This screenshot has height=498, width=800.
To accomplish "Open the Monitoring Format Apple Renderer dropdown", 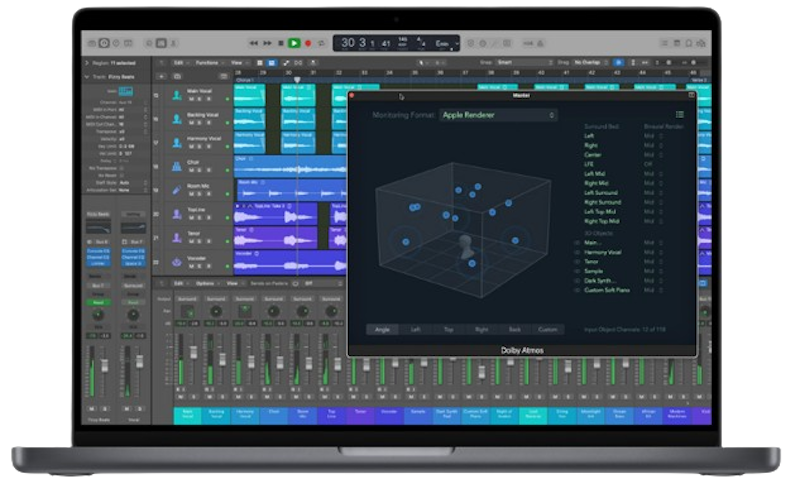I will (x=498, y=115).
